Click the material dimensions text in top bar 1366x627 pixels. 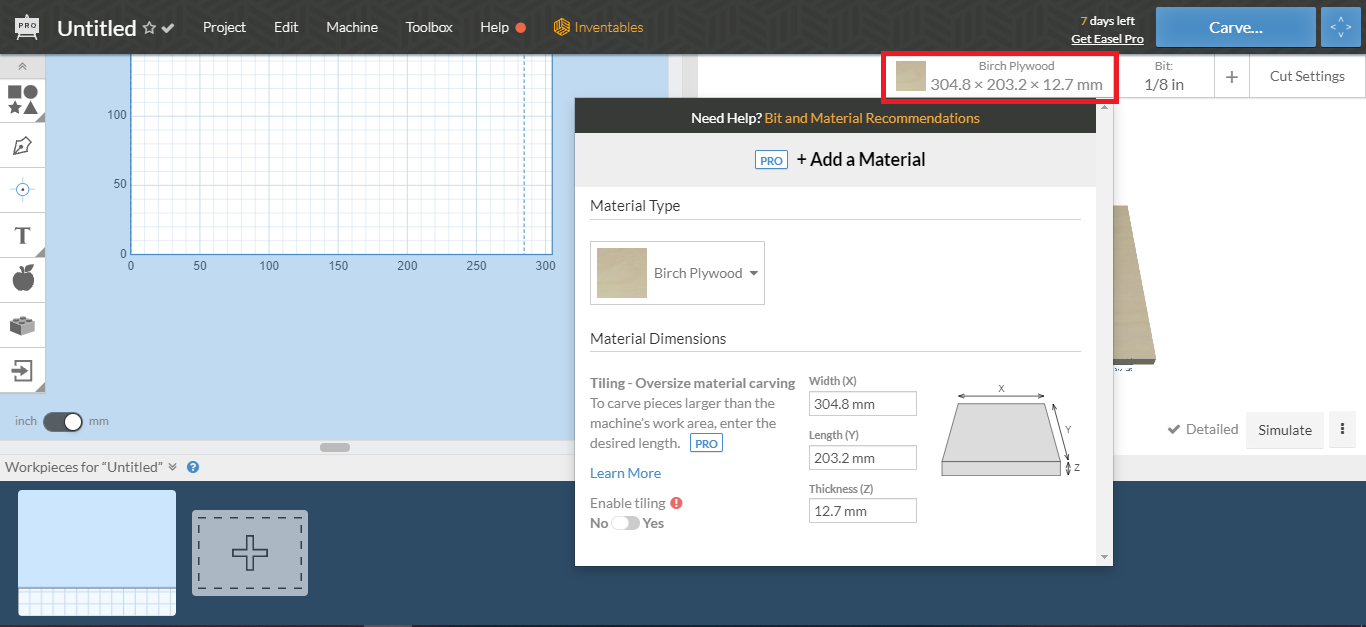tap(1016, 85)
